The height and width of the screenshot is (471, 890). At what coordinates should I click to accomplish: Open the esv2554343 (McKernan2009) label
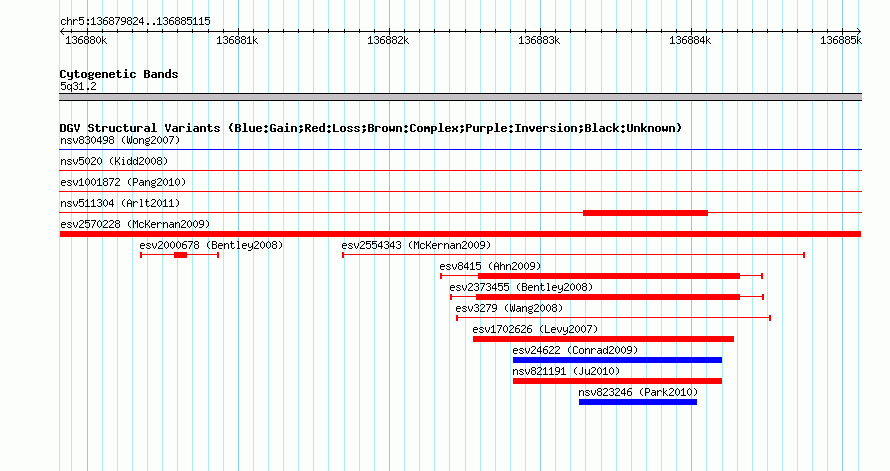point(416,245)
